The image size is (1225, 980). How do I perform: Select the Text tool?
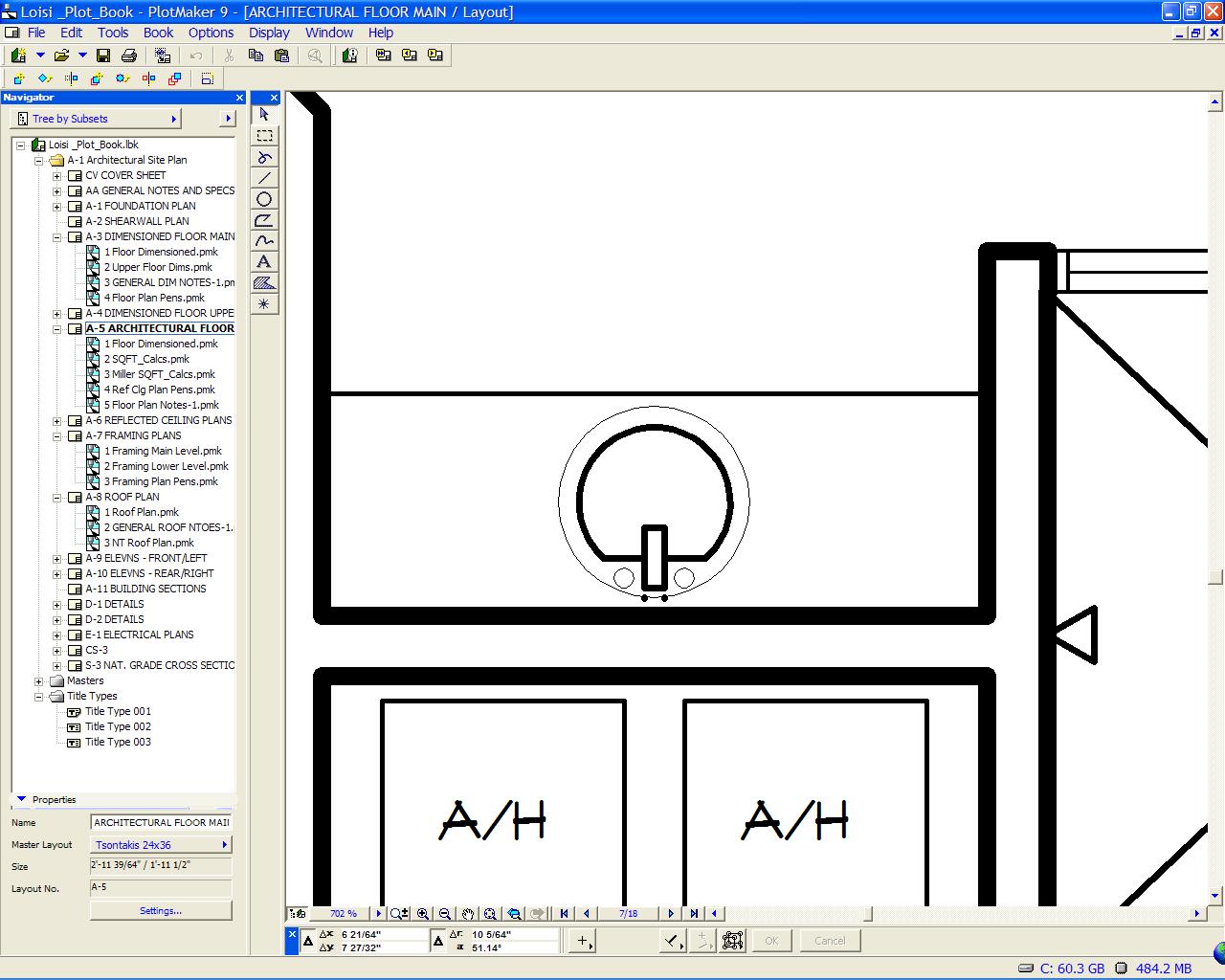[264, 261]
